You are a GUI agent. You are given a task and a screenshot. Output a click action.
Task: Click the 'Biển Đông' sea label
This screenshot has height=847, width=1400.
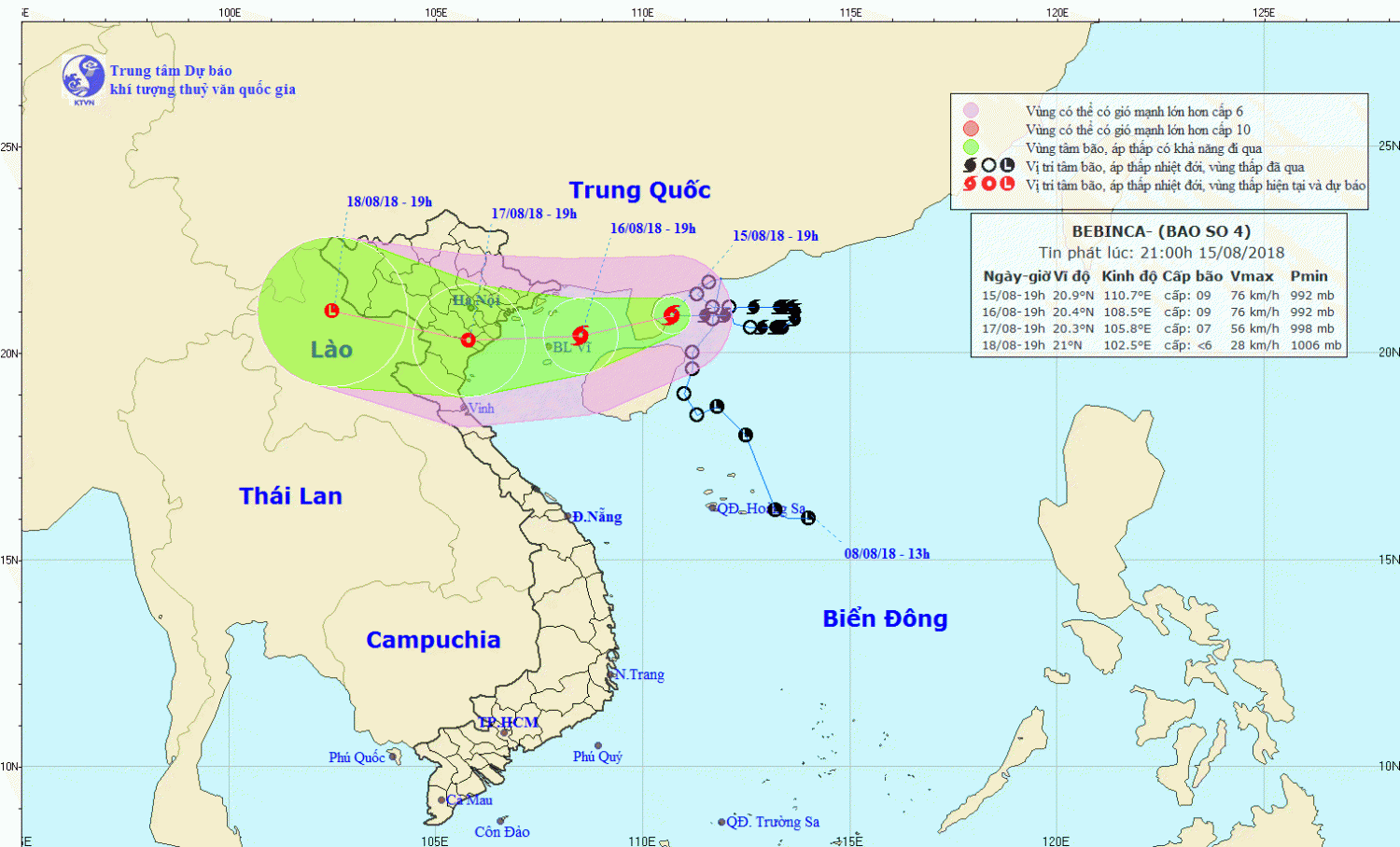[885, 618]
